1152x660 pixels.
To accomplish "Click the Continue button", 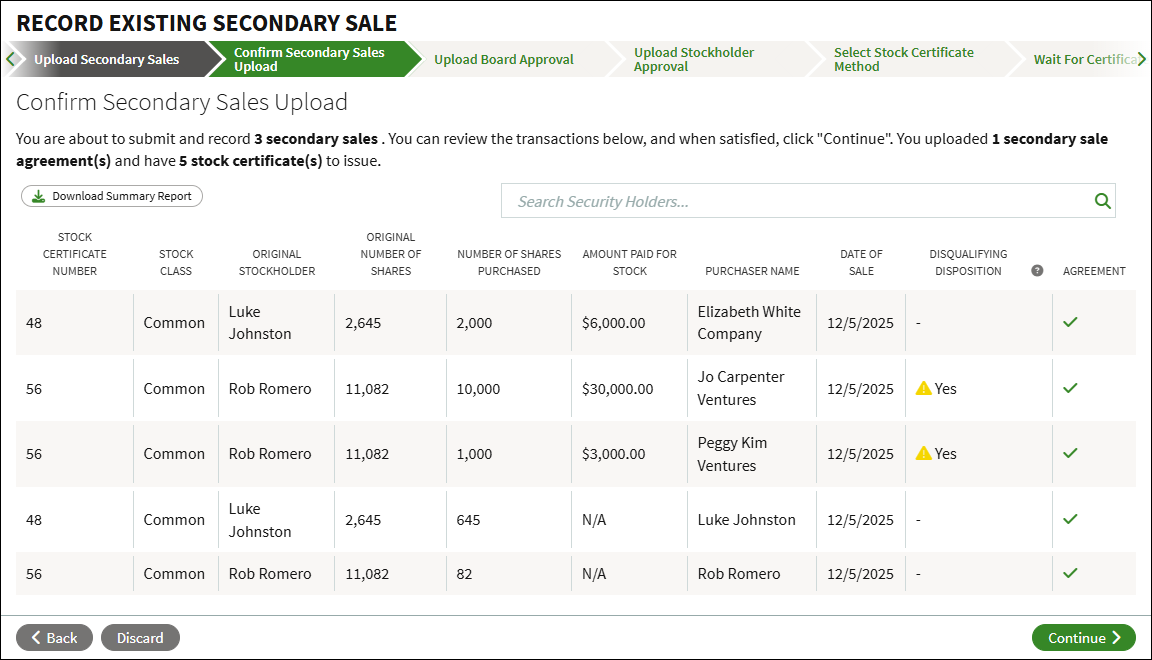I will (1084, 638).
